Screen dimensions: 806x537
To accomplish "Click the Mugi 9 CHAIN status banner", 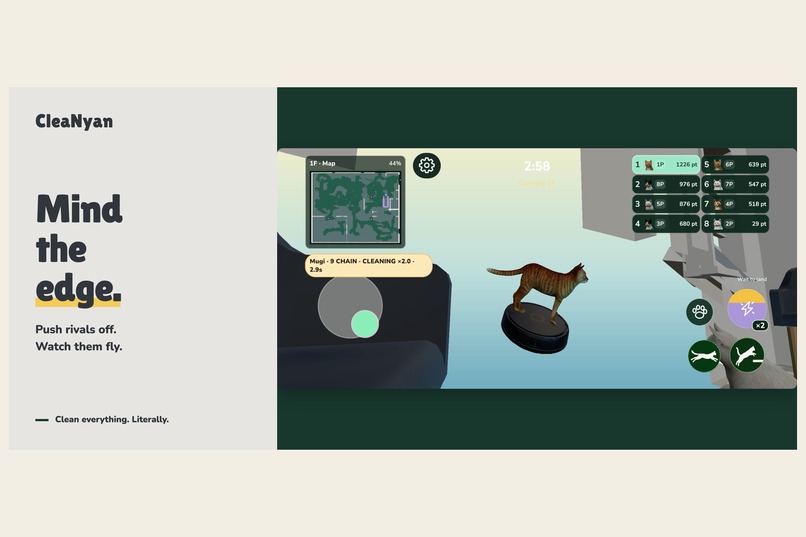I will [369, 265].
